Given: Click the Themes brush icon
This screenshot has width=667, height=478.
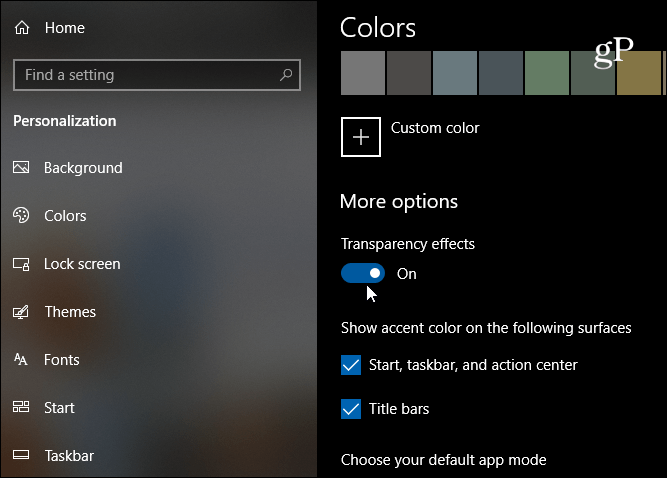Looking at the screenshot, I should click(21, 312).
